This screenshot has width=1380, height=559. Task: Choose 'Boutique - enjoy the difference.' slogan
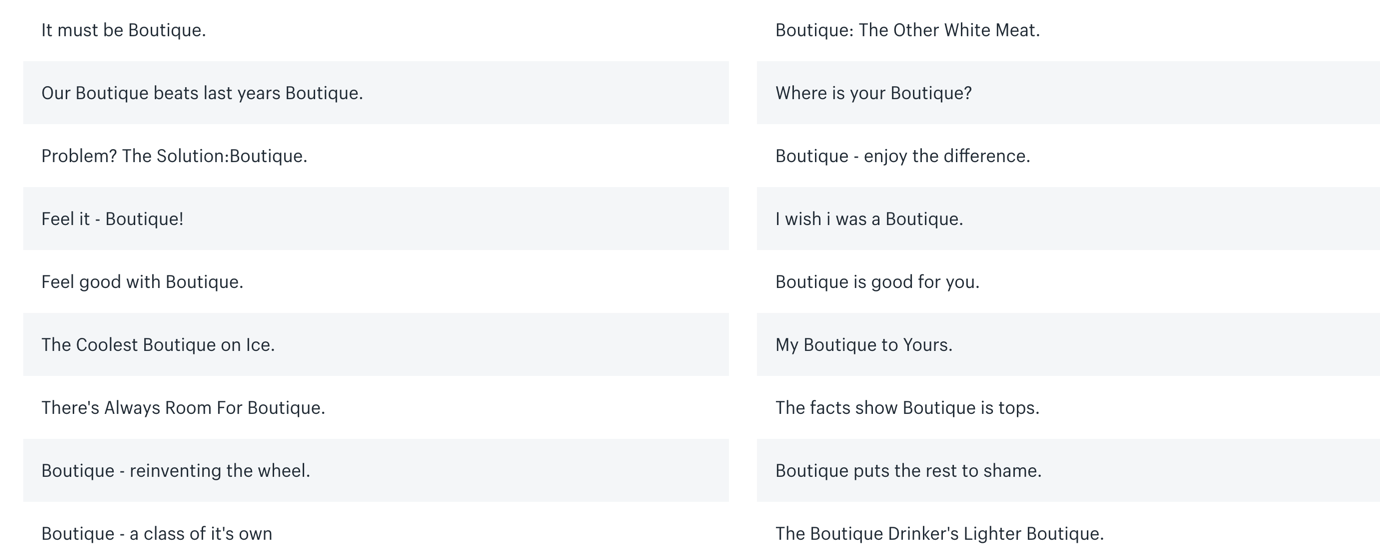tap(902, 156)
